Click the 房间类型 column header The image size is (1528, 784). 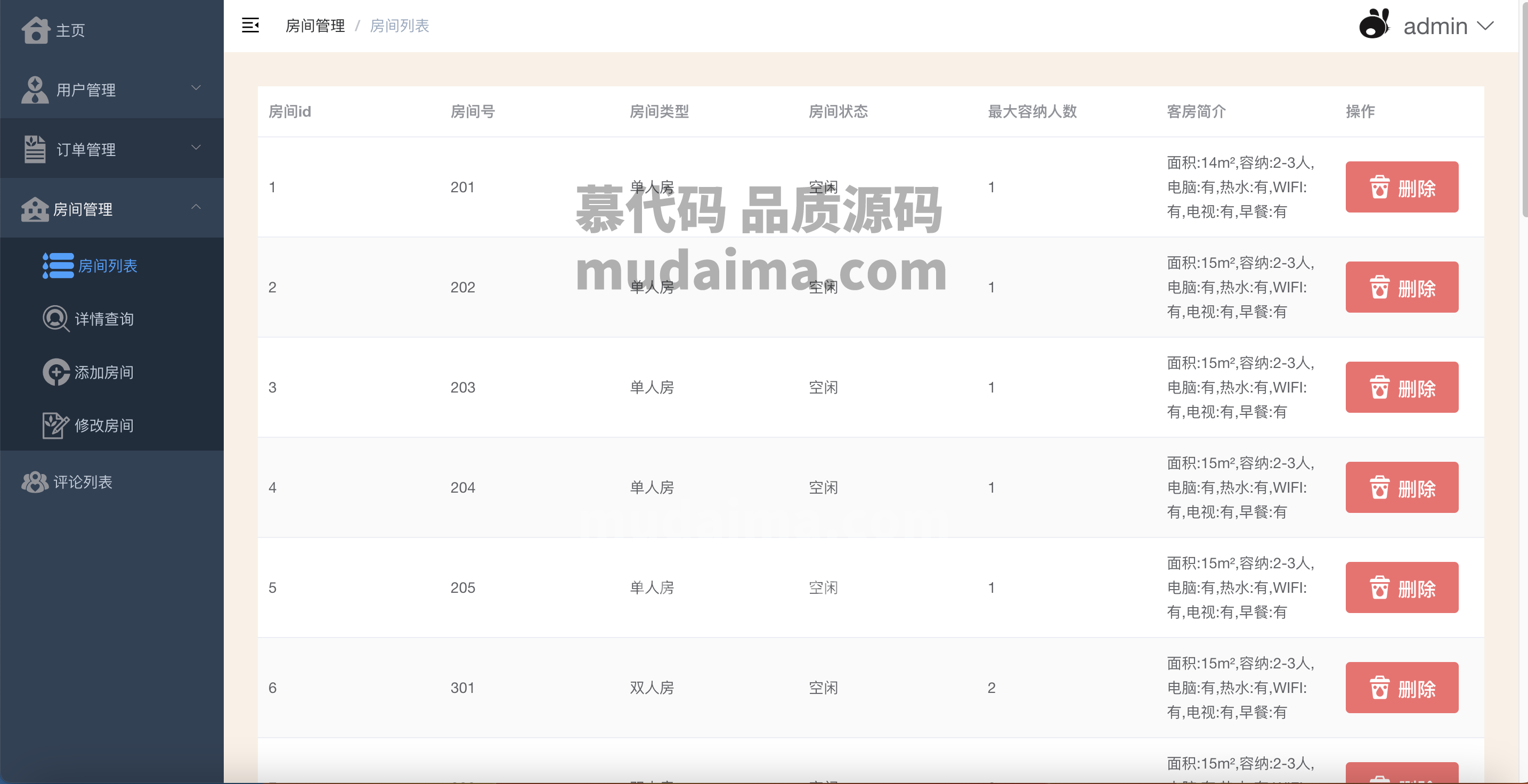click(x=659, y=111)
